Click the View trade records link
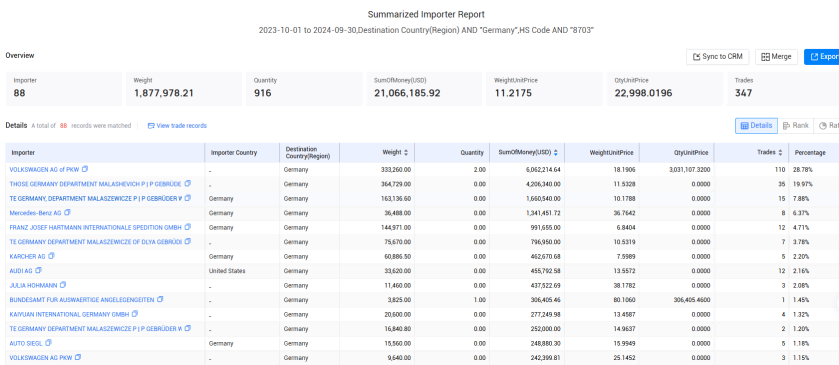 pyautogui.click(x=177, y=126)
